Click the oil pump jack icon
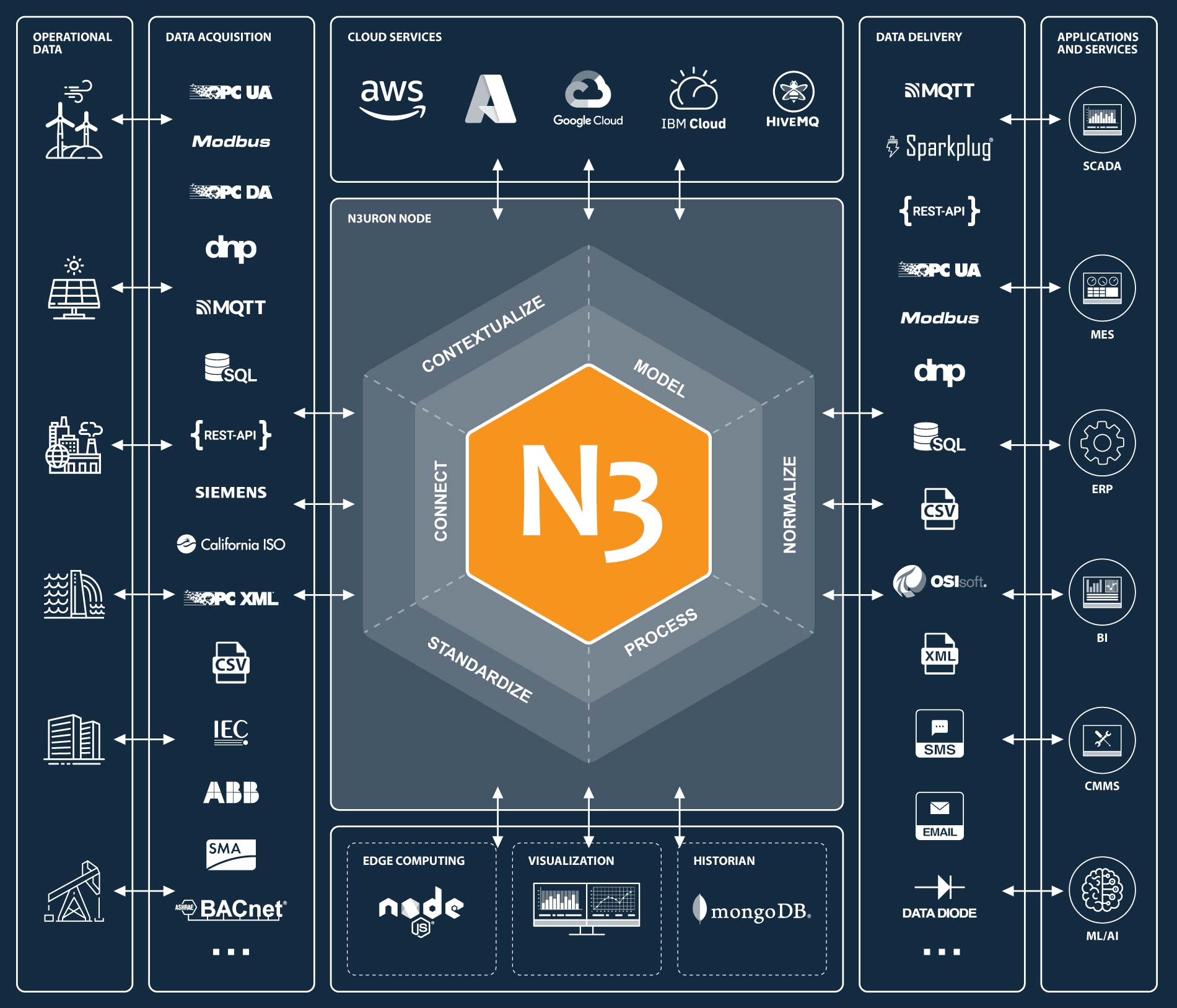 click(74, 891)
